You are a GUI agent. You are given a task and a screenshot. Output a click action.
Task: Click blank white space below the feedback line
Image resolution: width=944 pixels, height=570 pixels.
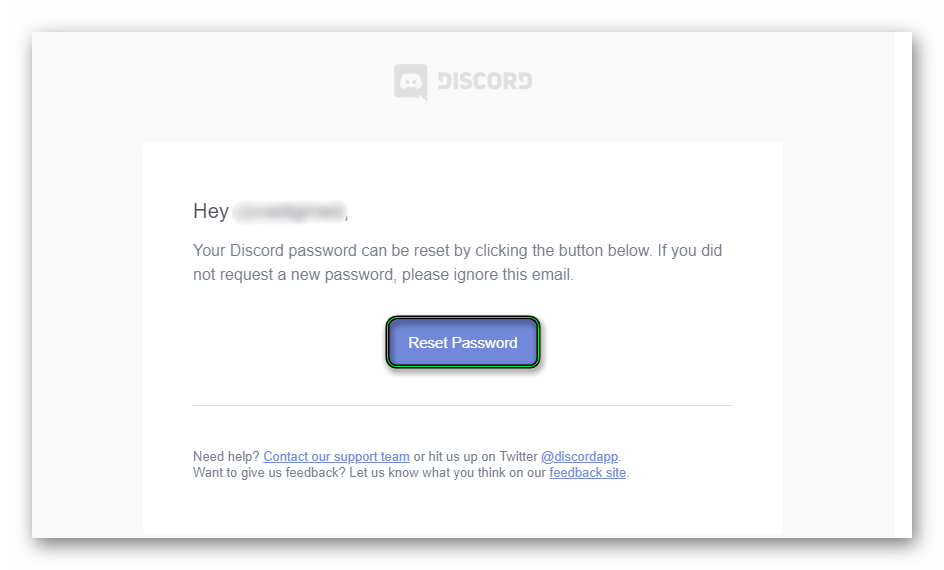tap(462, 510)
